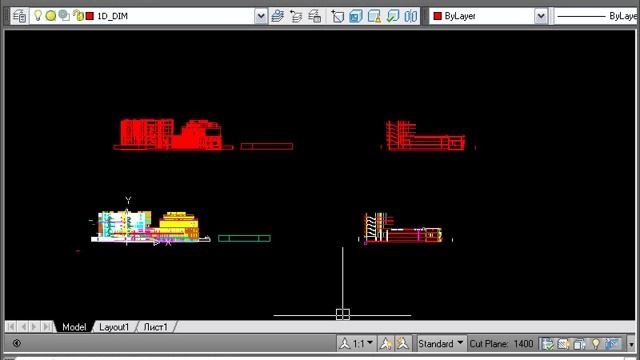Toggle automatic annotation scale icon
The image size is (640, 360).
pos(403,344)
